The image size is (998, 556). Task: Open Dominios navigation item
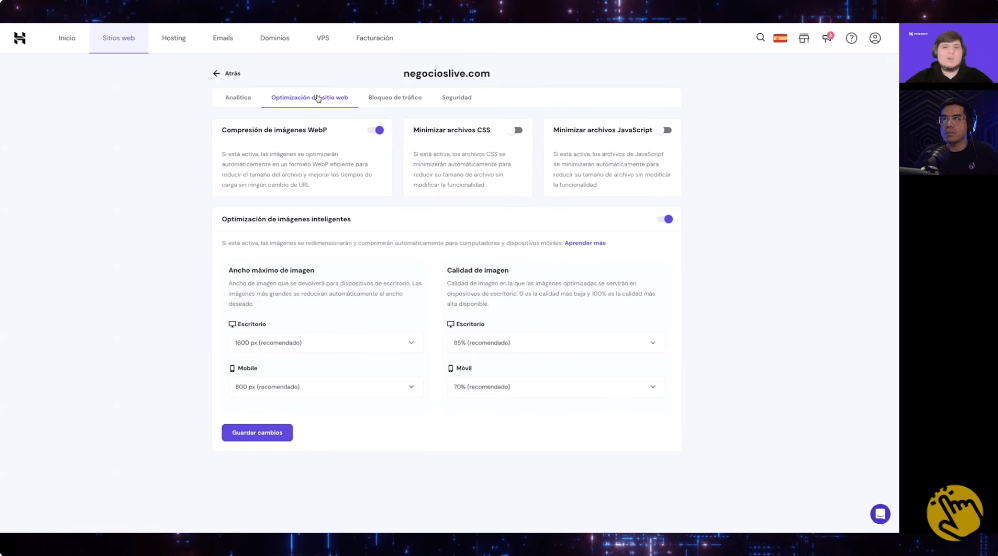274,38
